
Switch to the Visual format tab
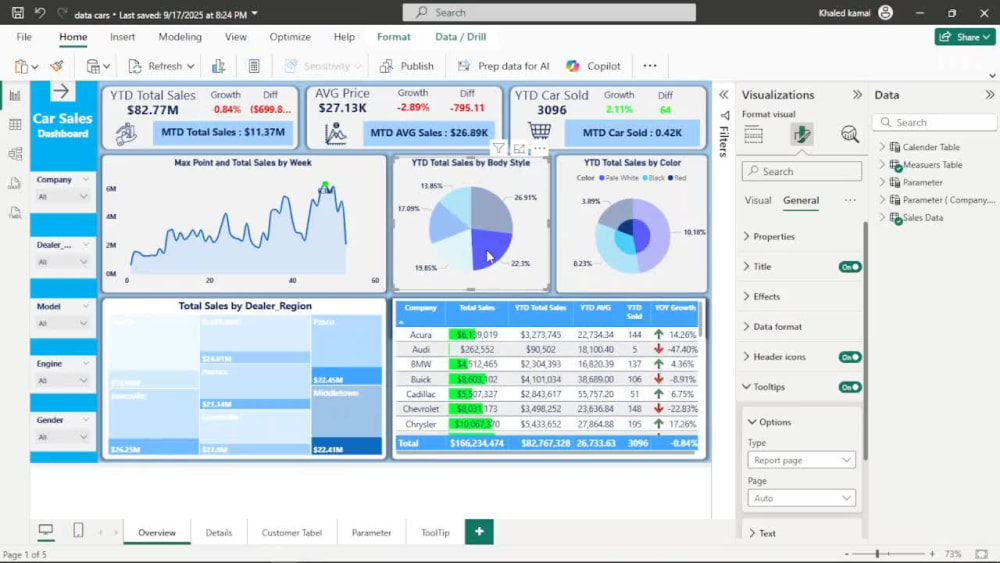point(758,200)
